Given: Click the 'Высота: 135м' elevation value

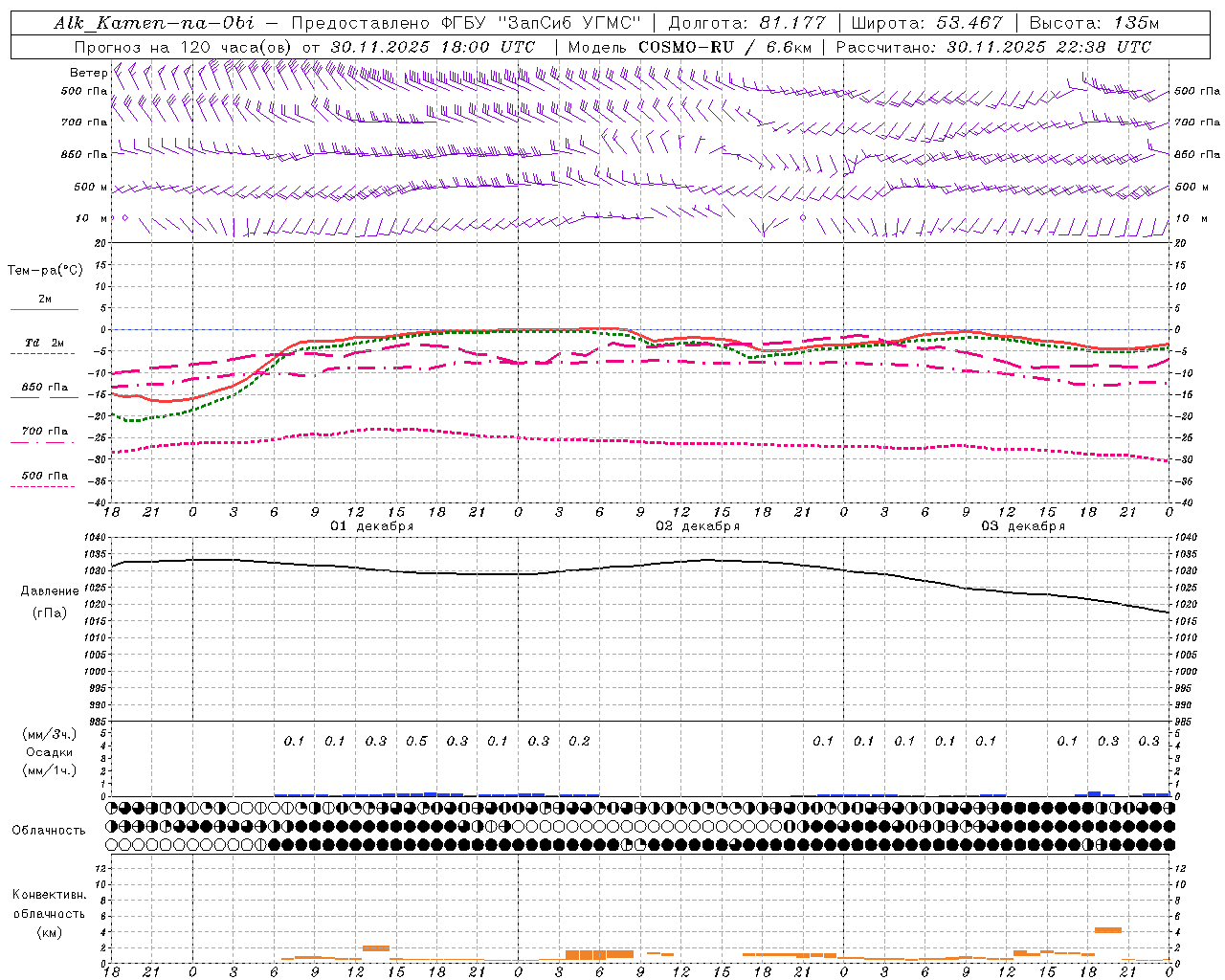Looking at the screenshot, I should (1094, 23).
